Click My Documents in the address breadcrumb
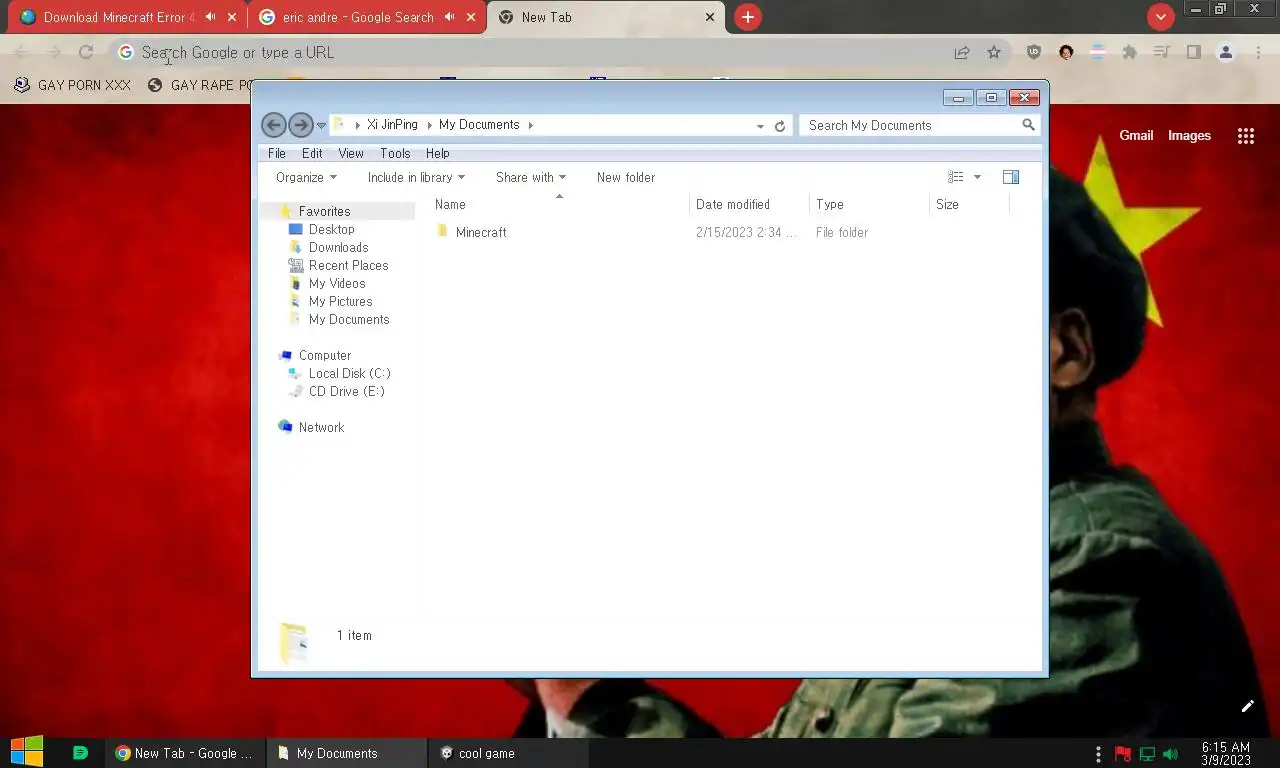1280x768 pixels. (x=479, y=125)
